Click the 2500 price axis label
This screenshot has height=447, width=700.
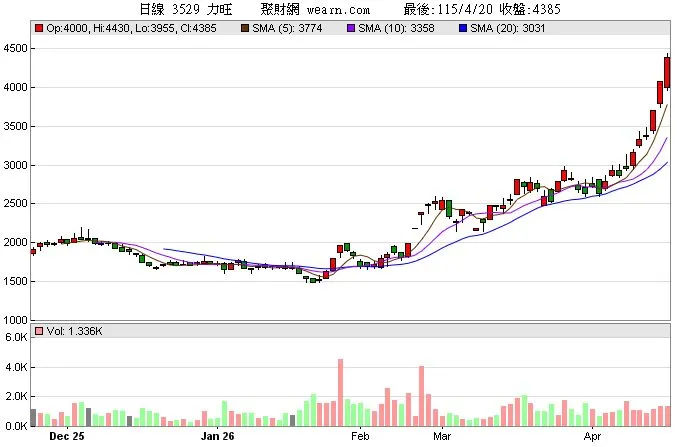click(15, 204)
